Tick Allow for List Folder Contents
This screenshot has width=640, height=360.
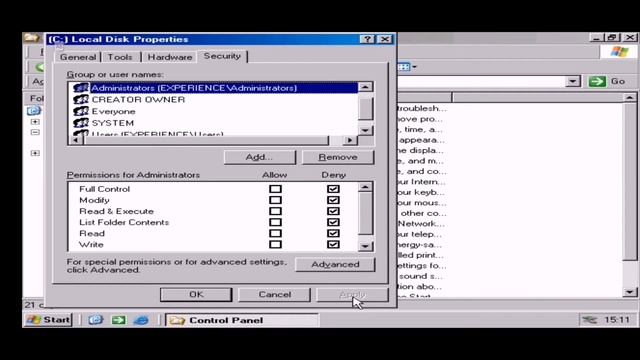276,222
